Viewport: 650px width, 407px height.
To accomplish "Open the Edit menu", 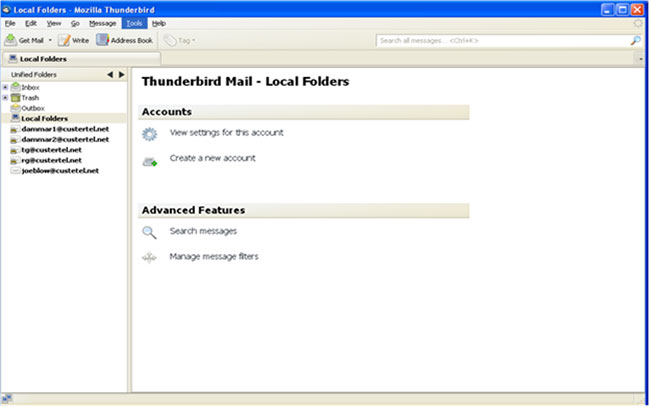I will [31, 23].
